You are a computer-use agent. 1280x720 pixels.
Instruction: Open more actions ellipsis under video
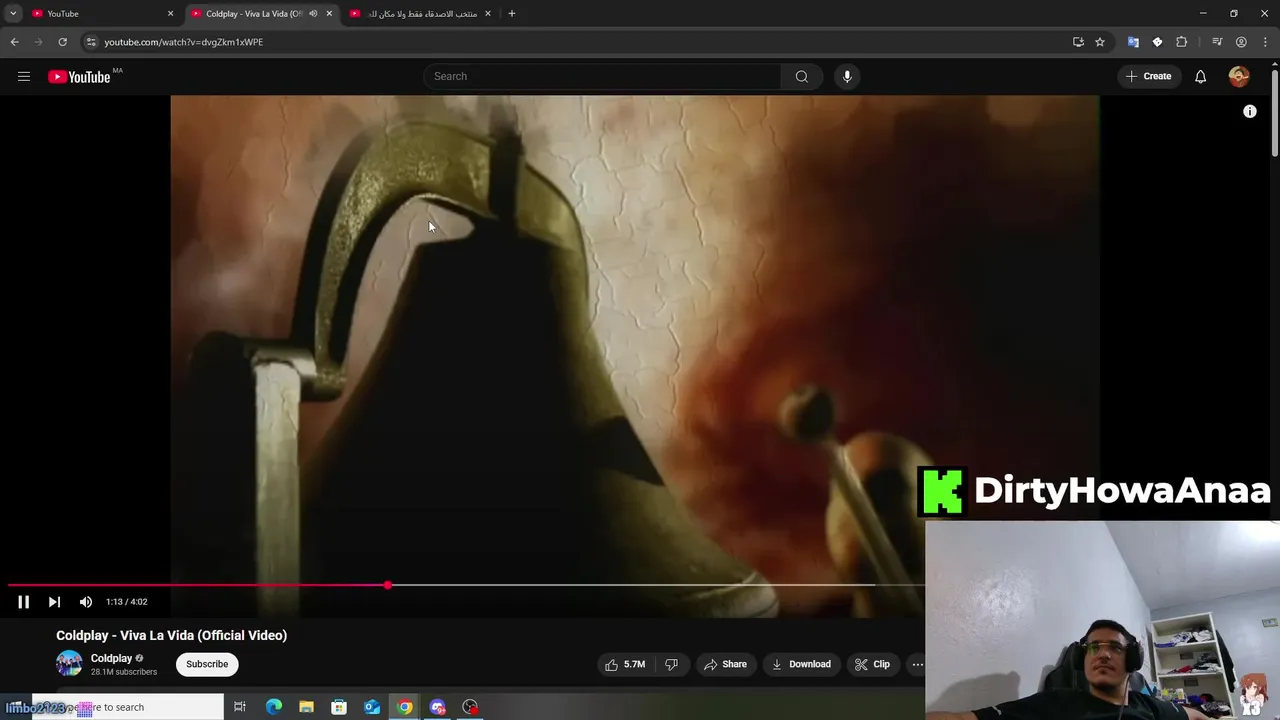917,664
